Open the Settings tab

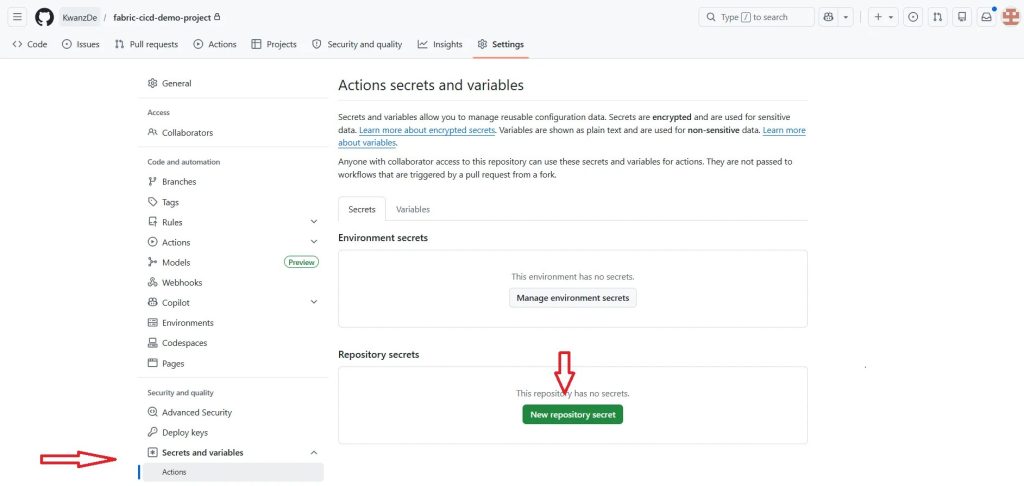tap(500, 44)
